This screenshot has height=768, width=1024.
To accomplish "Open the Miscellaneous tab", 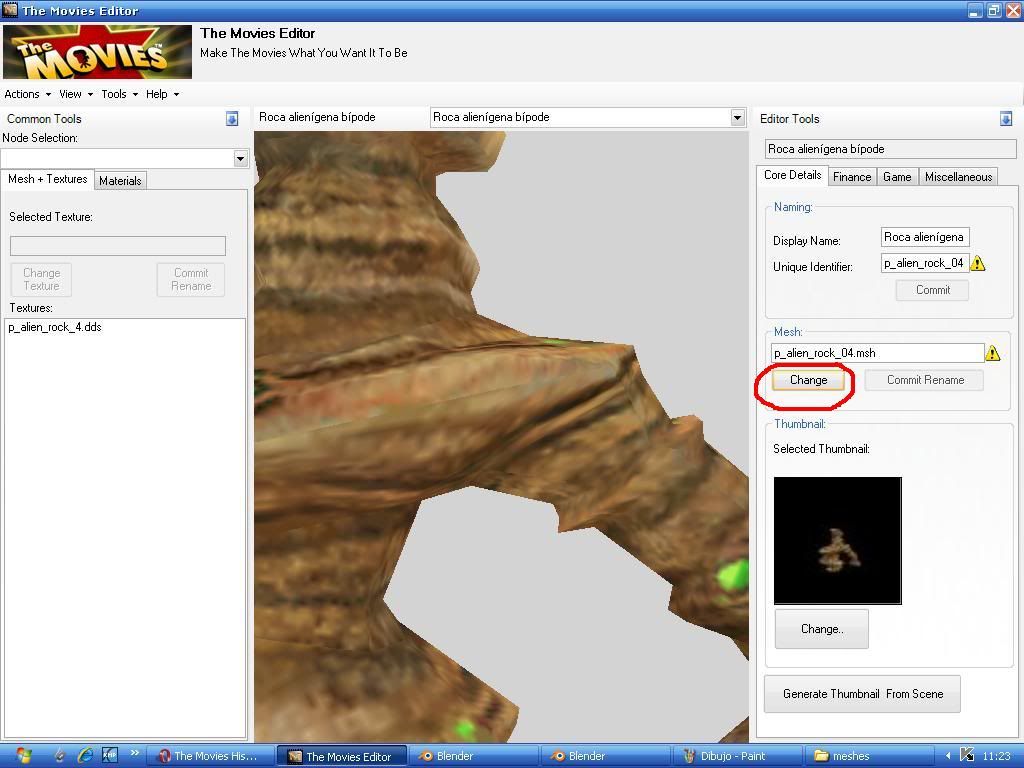I will click(x=959, y=177).
